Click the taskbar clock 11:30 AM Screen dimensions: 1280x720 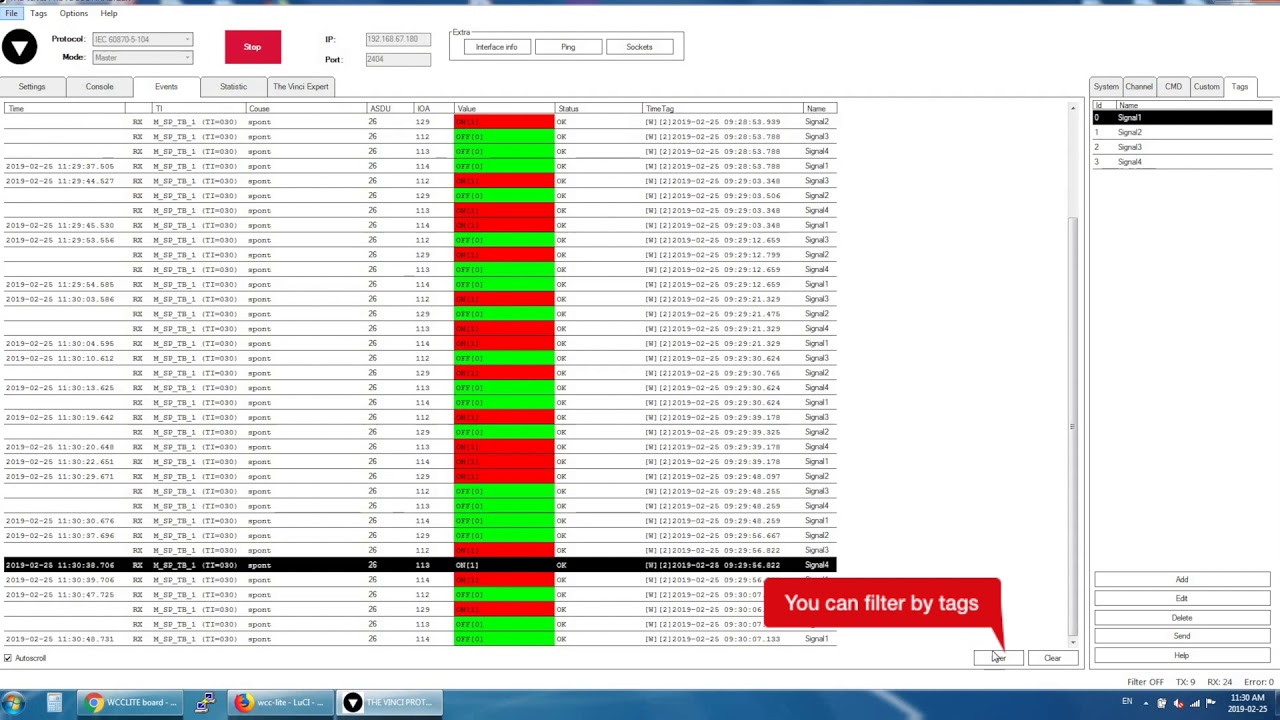(x=1247, y=698)
